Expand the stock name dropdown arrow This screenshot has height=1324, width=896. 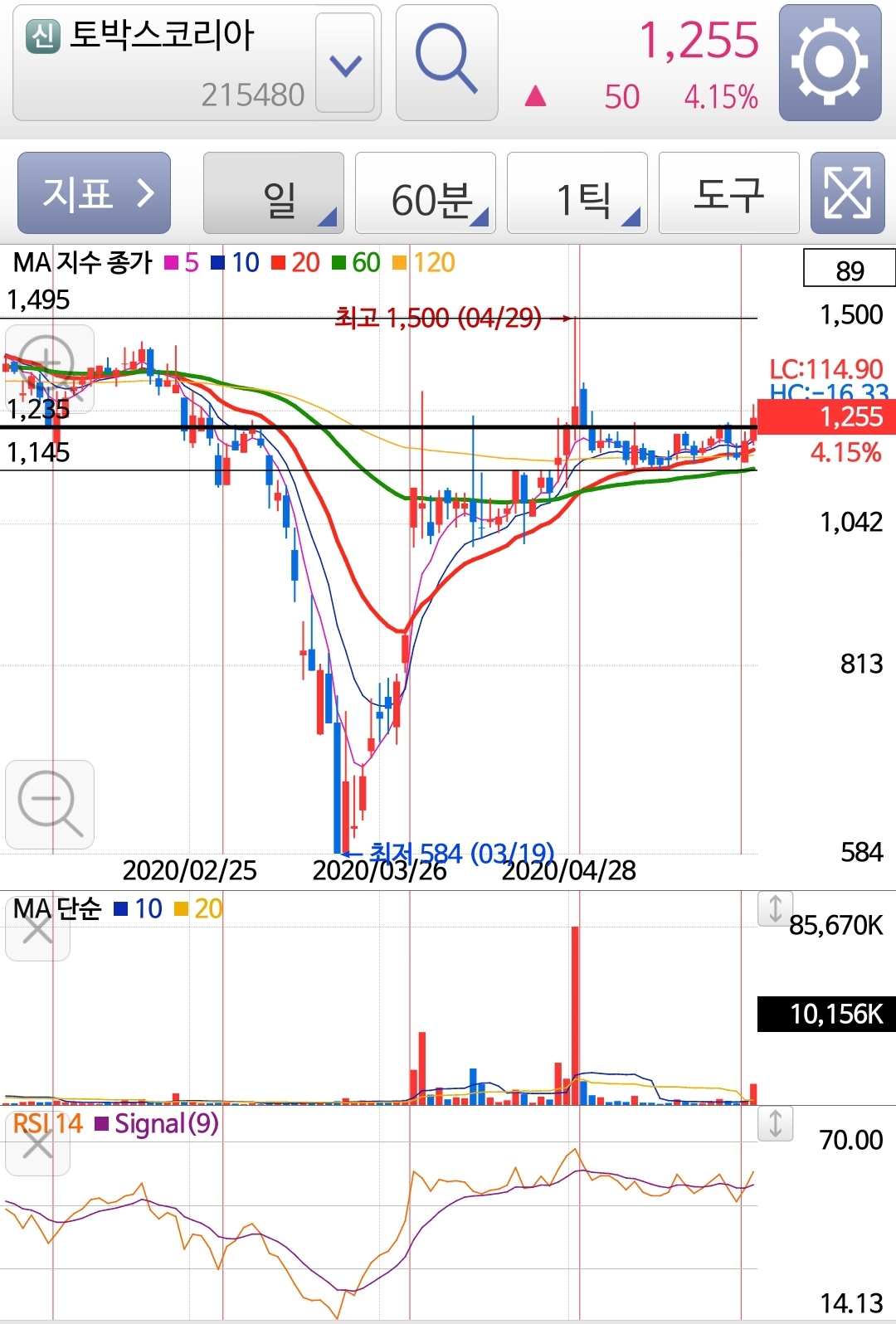(345, 63)
